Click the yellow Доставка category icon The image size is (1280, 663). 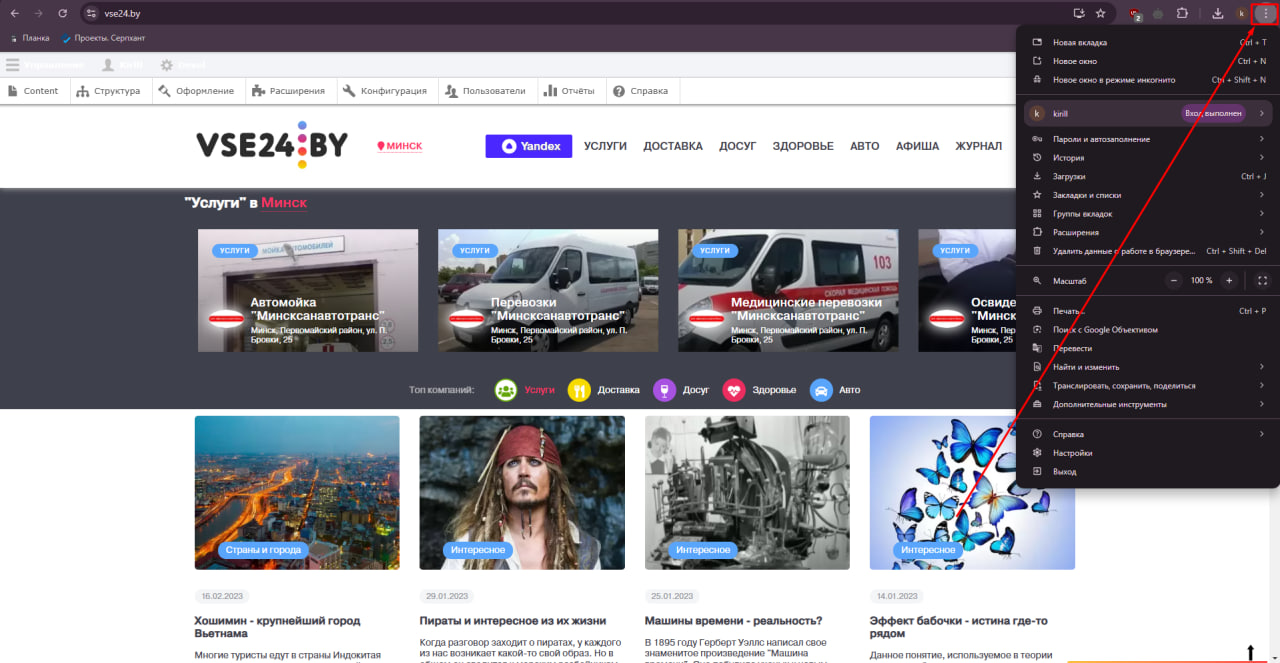click(578, 390)
